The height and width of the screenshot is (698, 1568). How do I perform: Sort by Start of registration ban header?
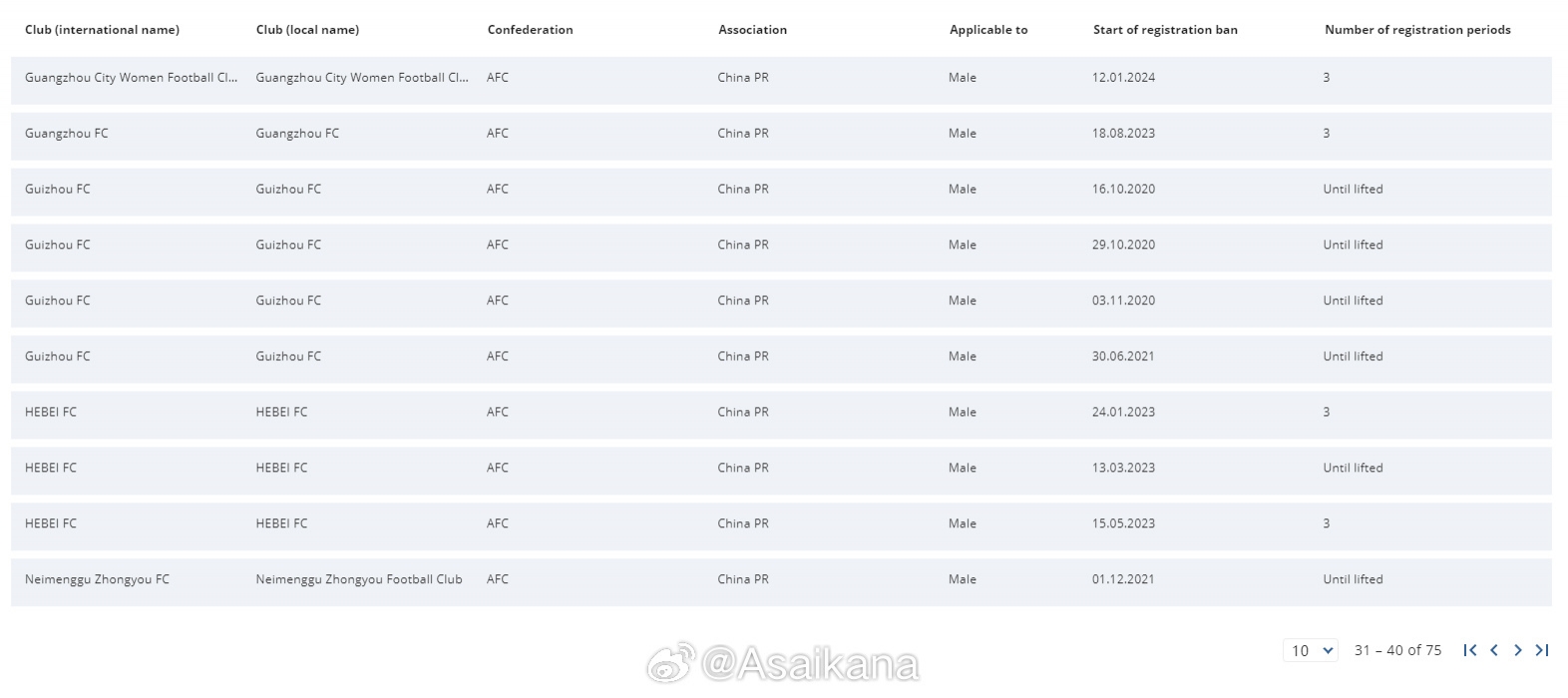(1165, 30)
